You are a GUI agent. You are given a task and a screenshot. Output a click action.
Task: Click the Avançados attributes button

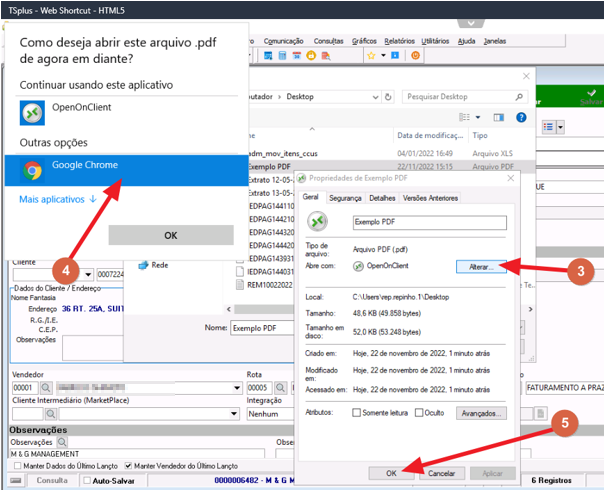click(481, 413)
